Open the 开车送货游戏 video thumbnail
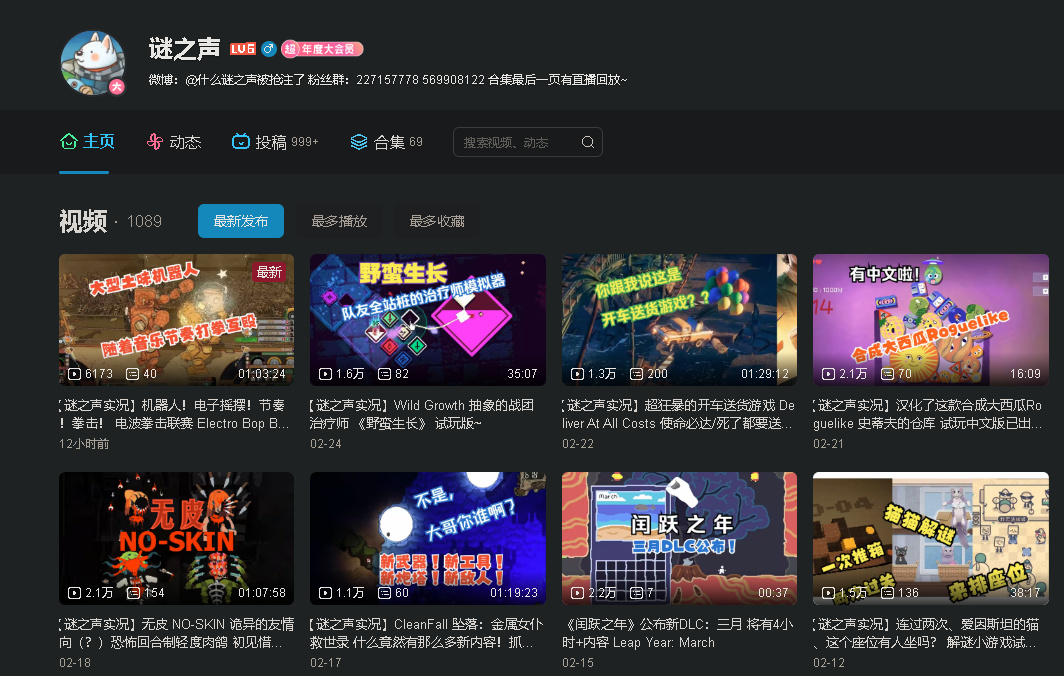Image resolution: width=1064 pixels, height=676 pixels. click(x=679, y=320)
